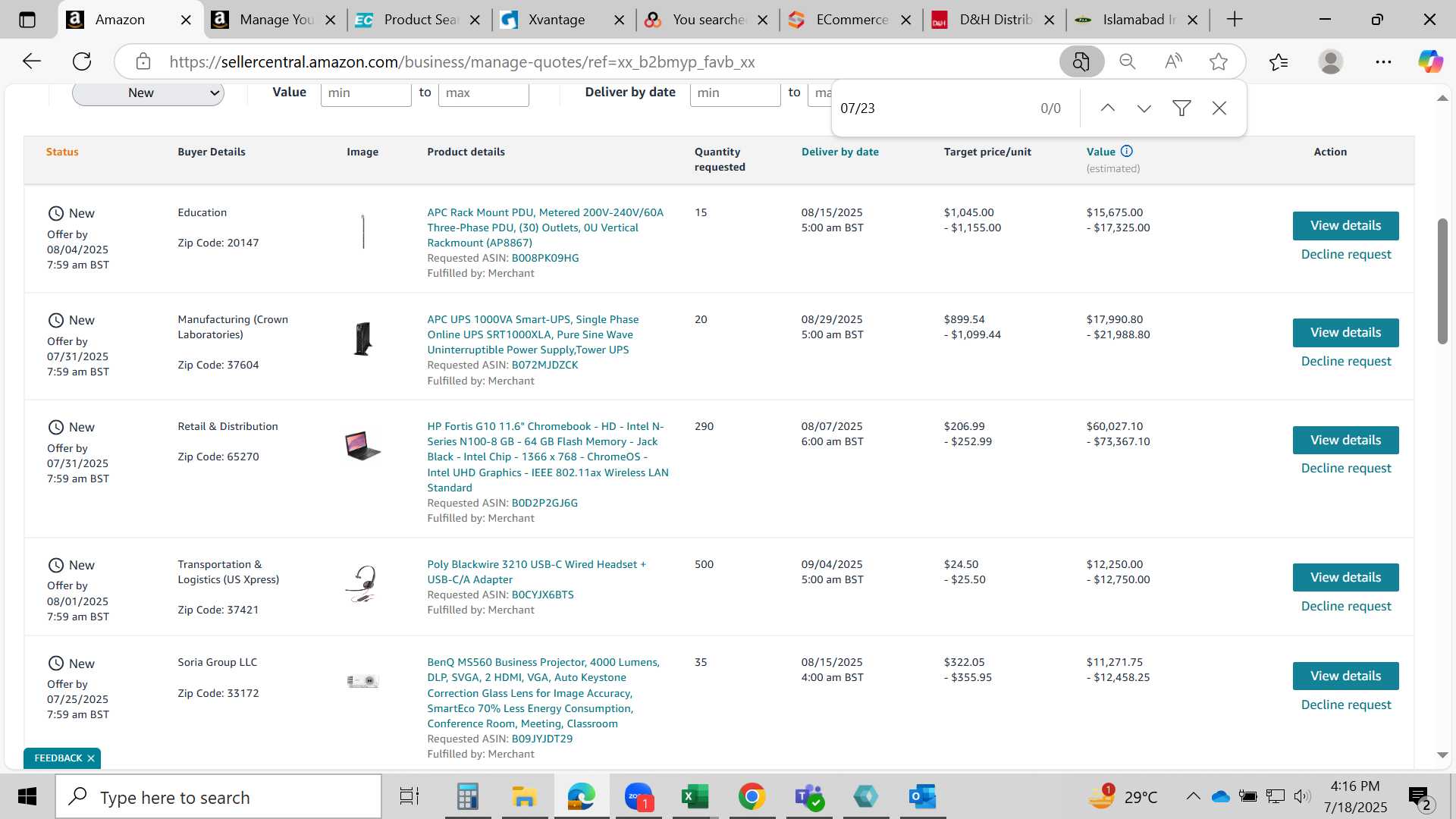Open Task View on taskbar
This screenshot has width=1456, height=819.
coord(409,796)
